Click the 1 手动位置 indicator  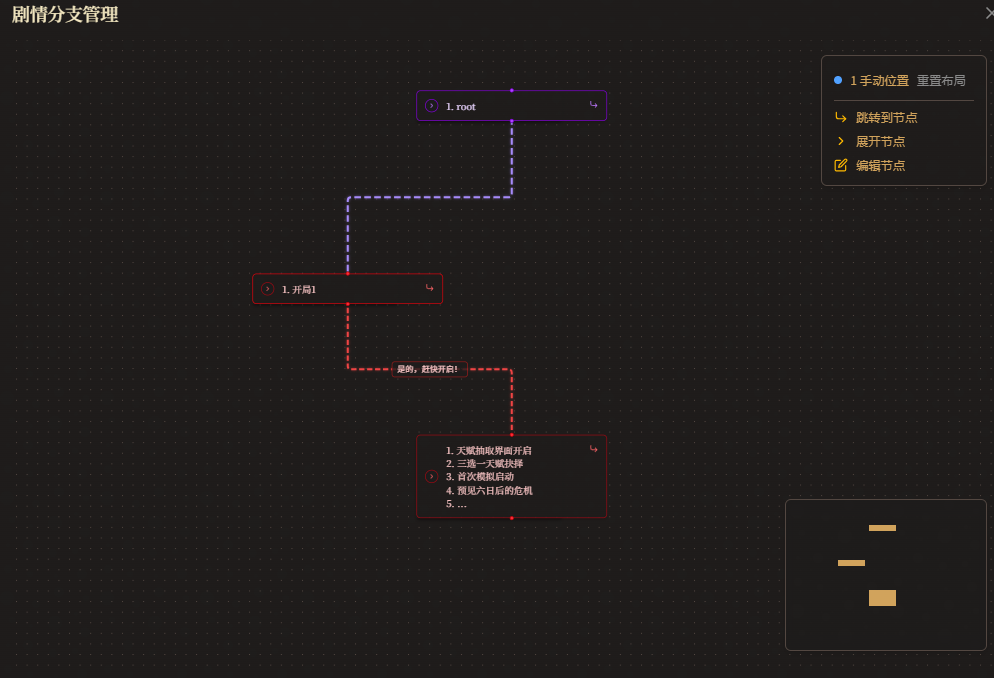tap(879, 80)
